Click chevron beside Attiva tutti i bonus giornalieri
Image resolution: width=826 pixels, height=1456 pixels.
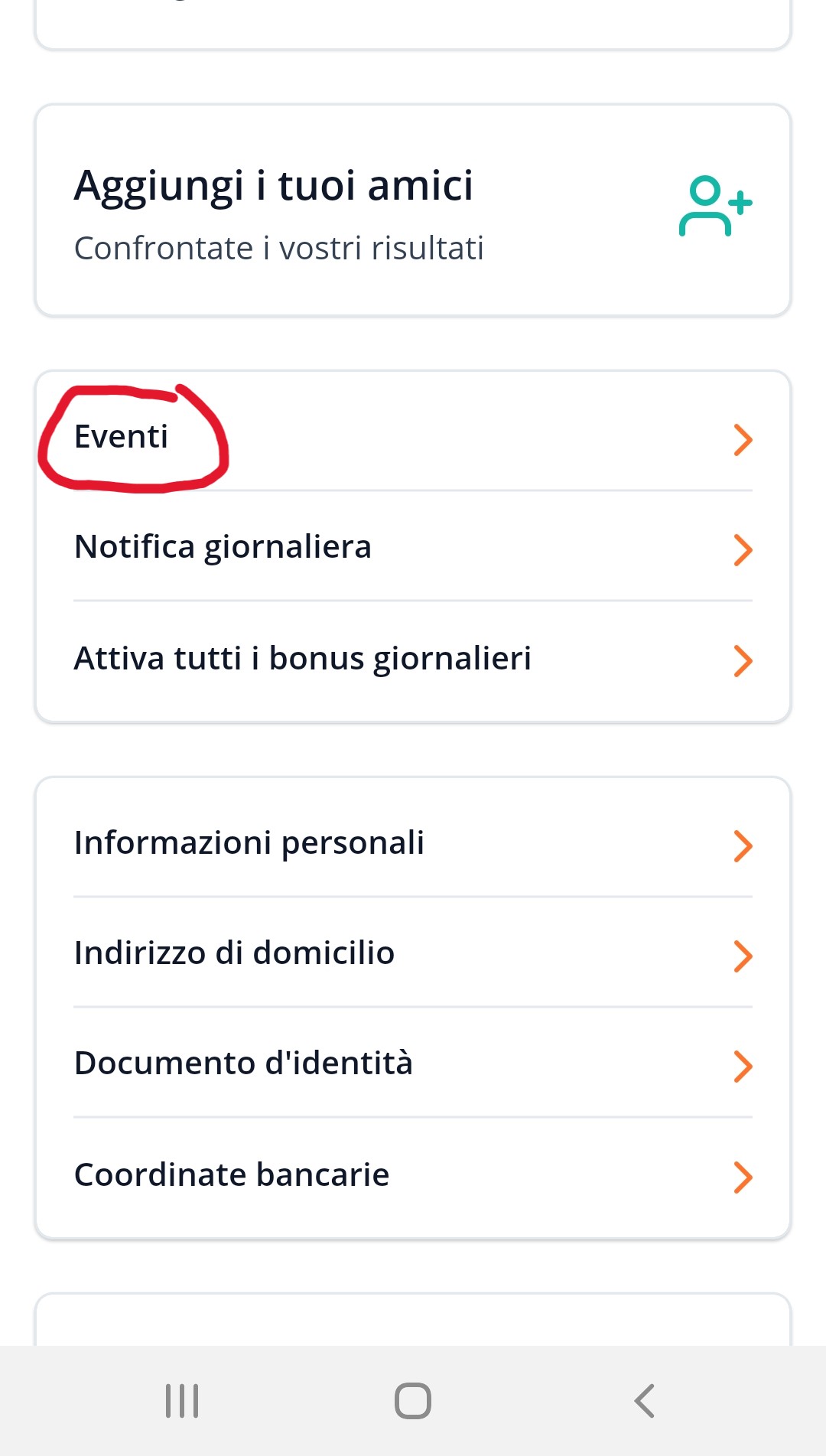[x=743, y=661]
